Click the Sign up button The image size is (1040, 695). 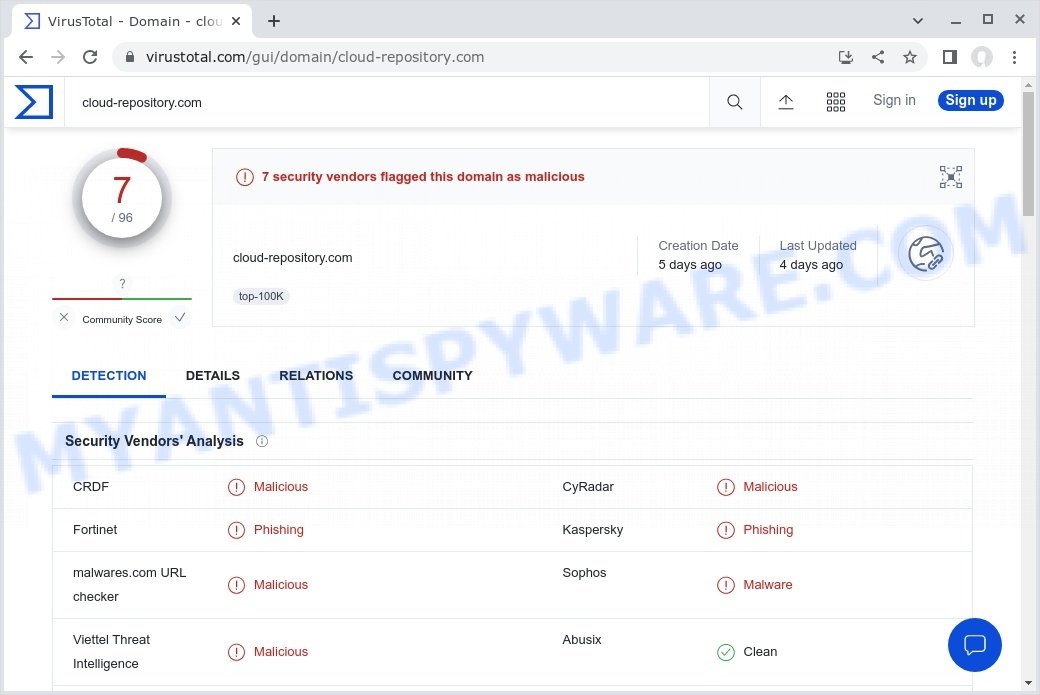pyautogui.click(x=970, y=100)
